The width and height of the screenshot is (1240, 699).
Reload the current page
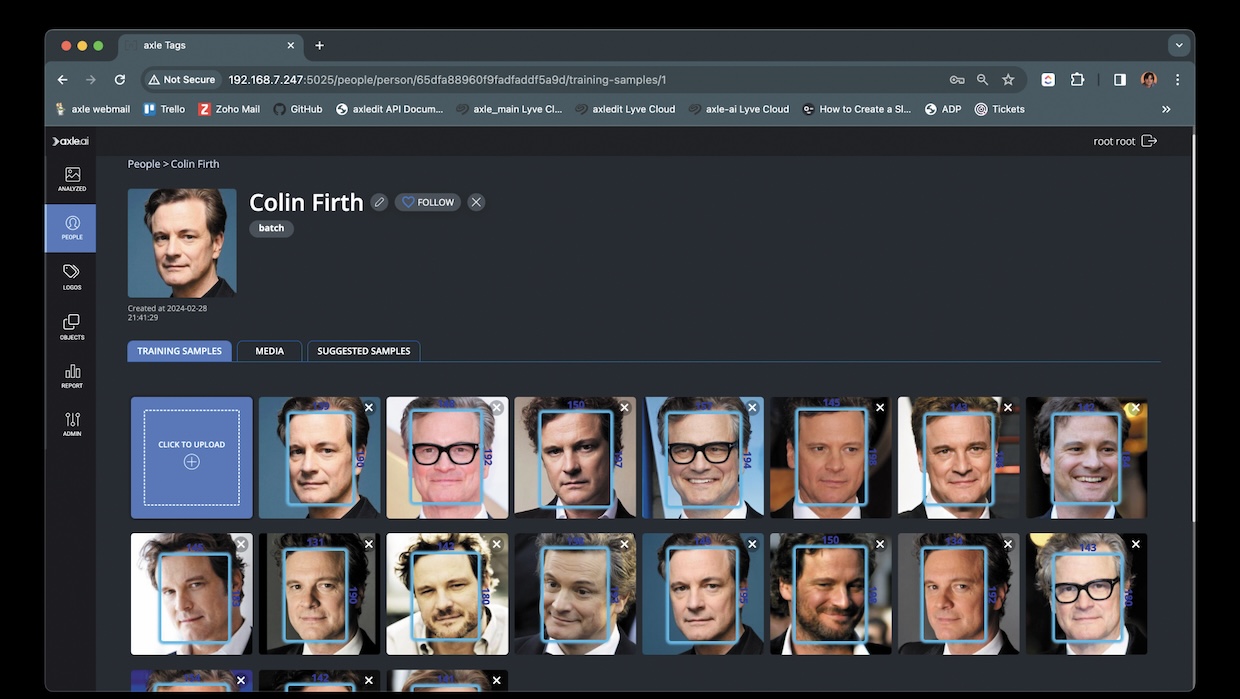pyautogui.click(x=120, y=80)
